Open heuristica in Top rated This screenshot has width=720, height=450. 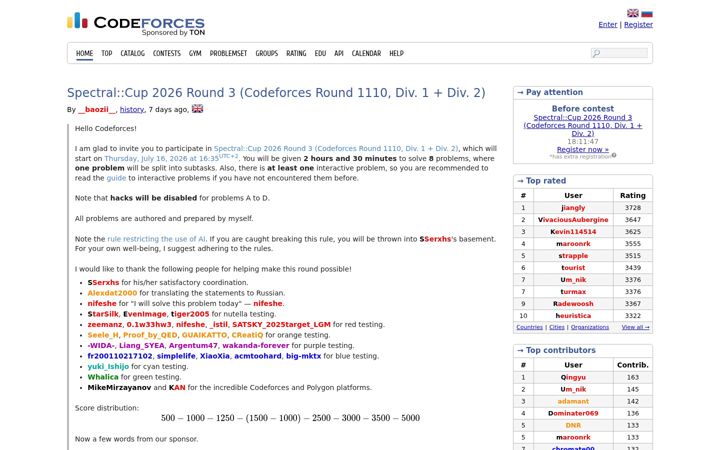coord(573,316)
